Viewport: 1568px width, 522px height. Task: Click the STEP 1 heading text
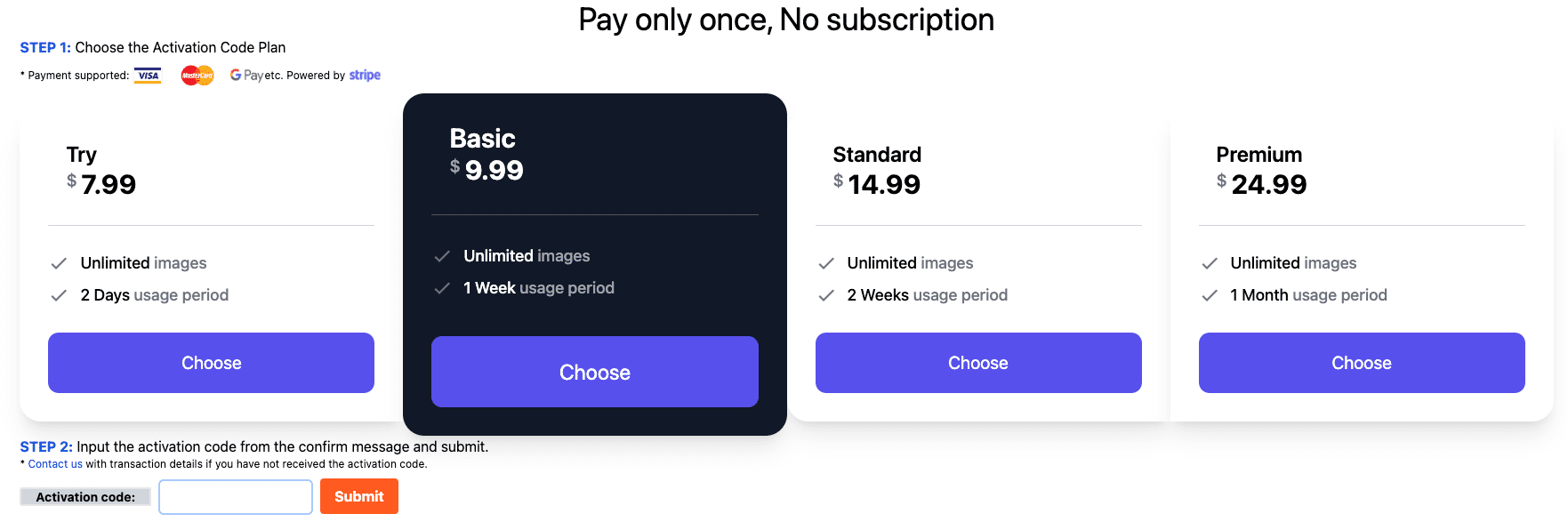pyautogui.click(x=44, y=47)
